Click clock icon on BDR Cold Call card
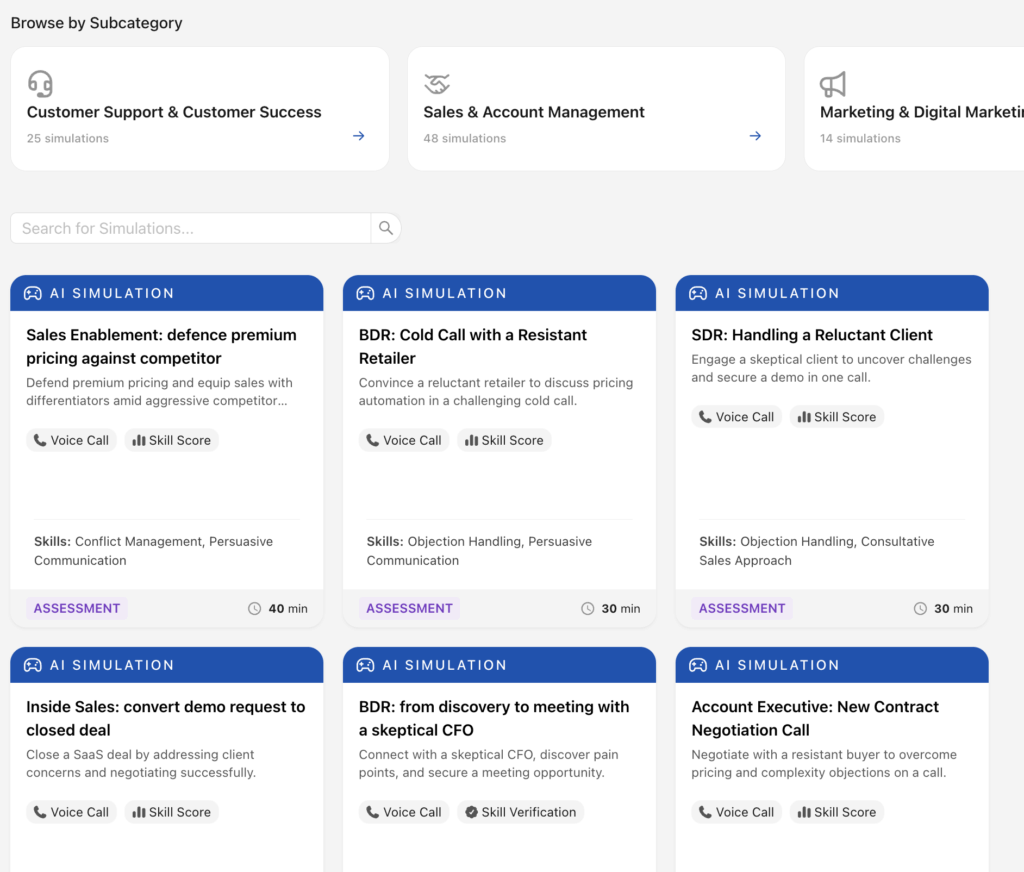1024x872 pixels. click(x=587, y=608)
